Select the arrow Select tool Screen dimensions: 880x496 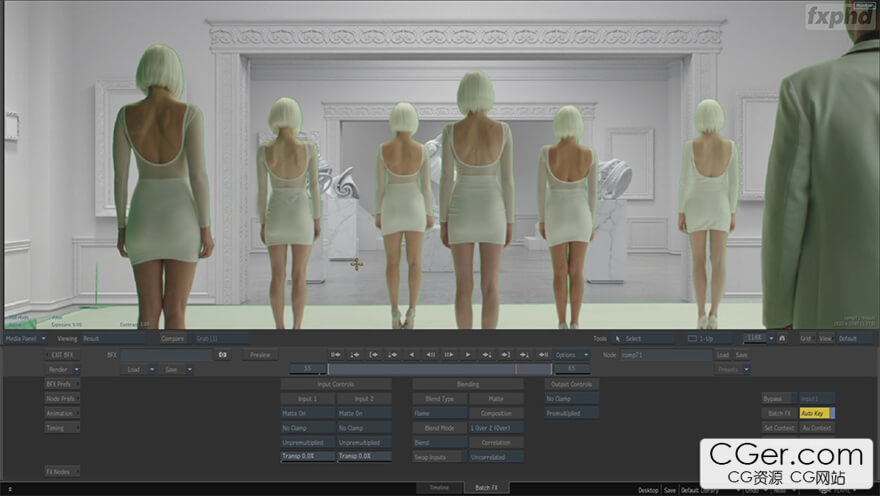click(x=643, y=338)
